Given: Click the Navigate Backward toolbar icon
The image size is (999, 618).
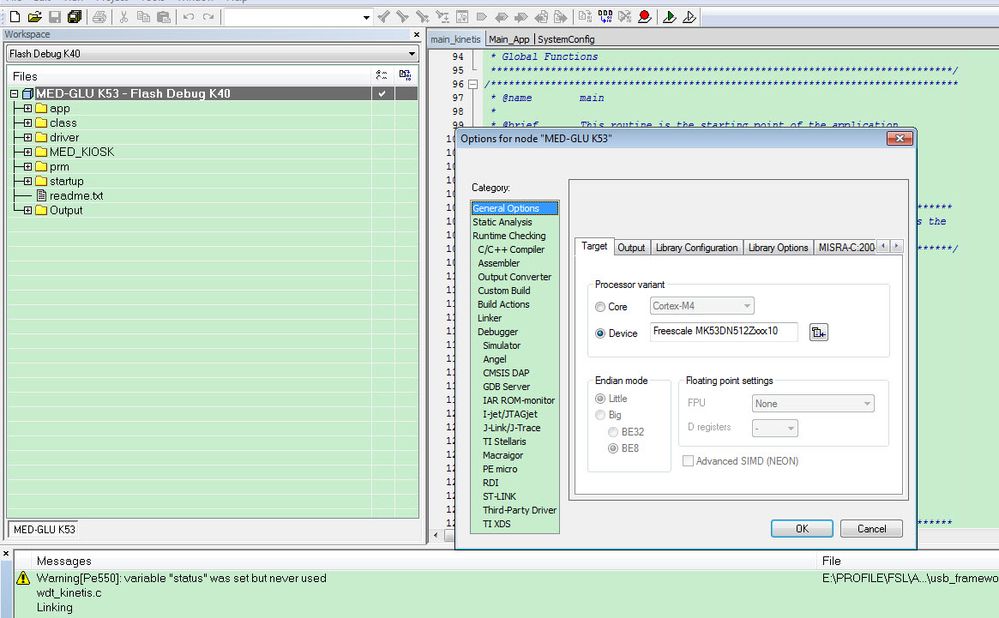Looking at the screenshot, I should 541,17.
